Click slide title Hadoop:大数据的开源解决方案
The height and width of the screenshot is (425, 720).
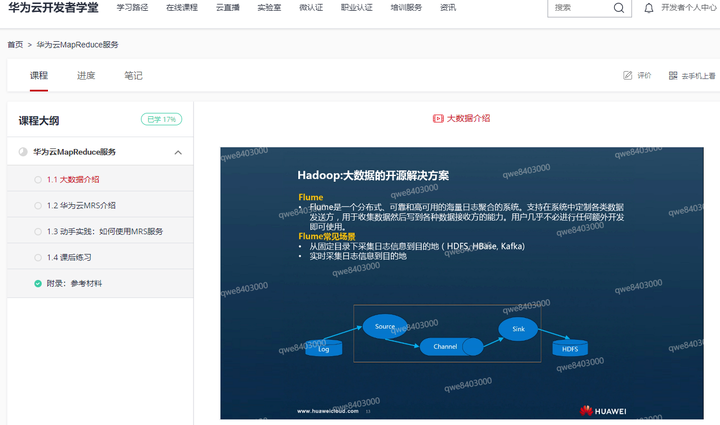(373, 175)
